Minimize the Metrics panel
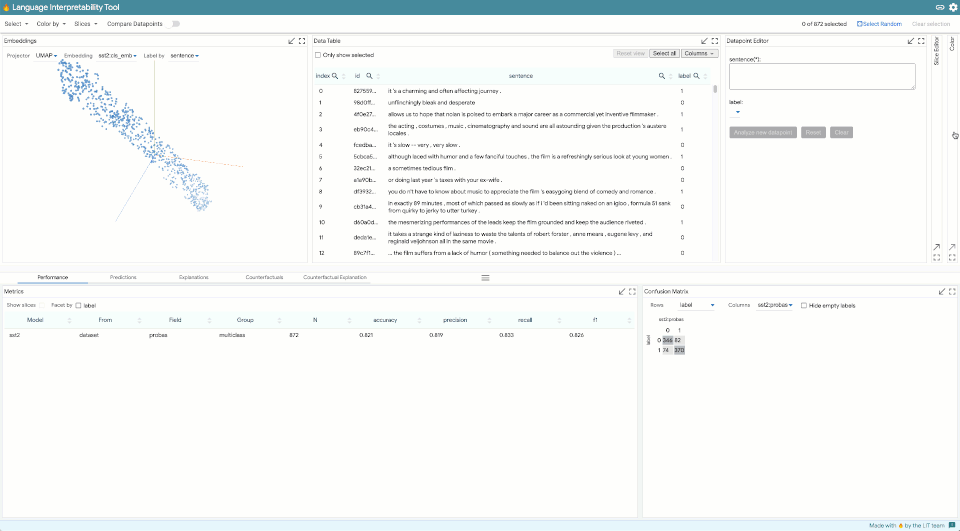Image resolution: width=960 pixels, height=531 pixels. click(x=622, y=292)
